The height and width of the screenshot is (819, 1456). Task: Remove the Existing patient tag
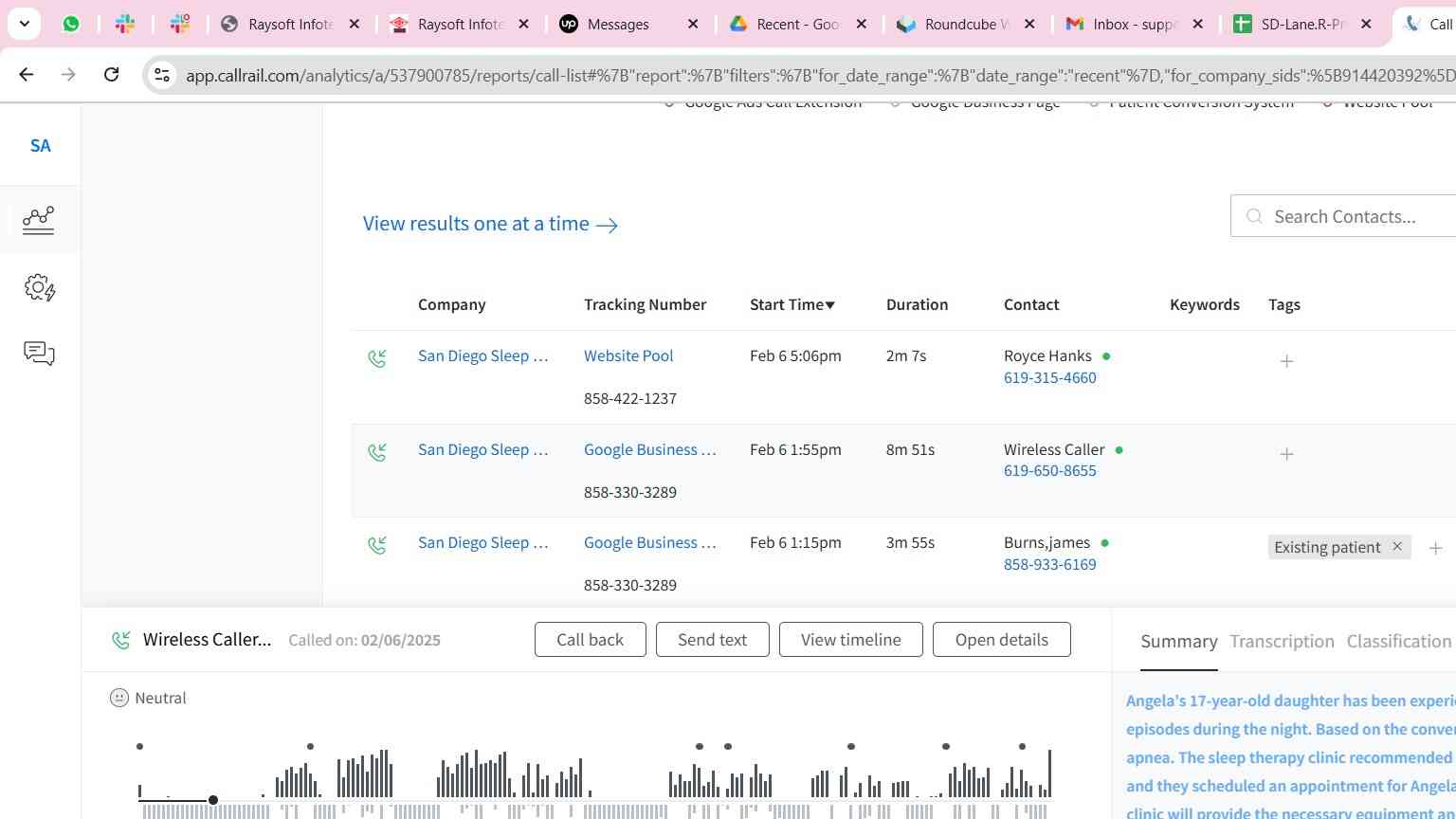[1396, 547]
